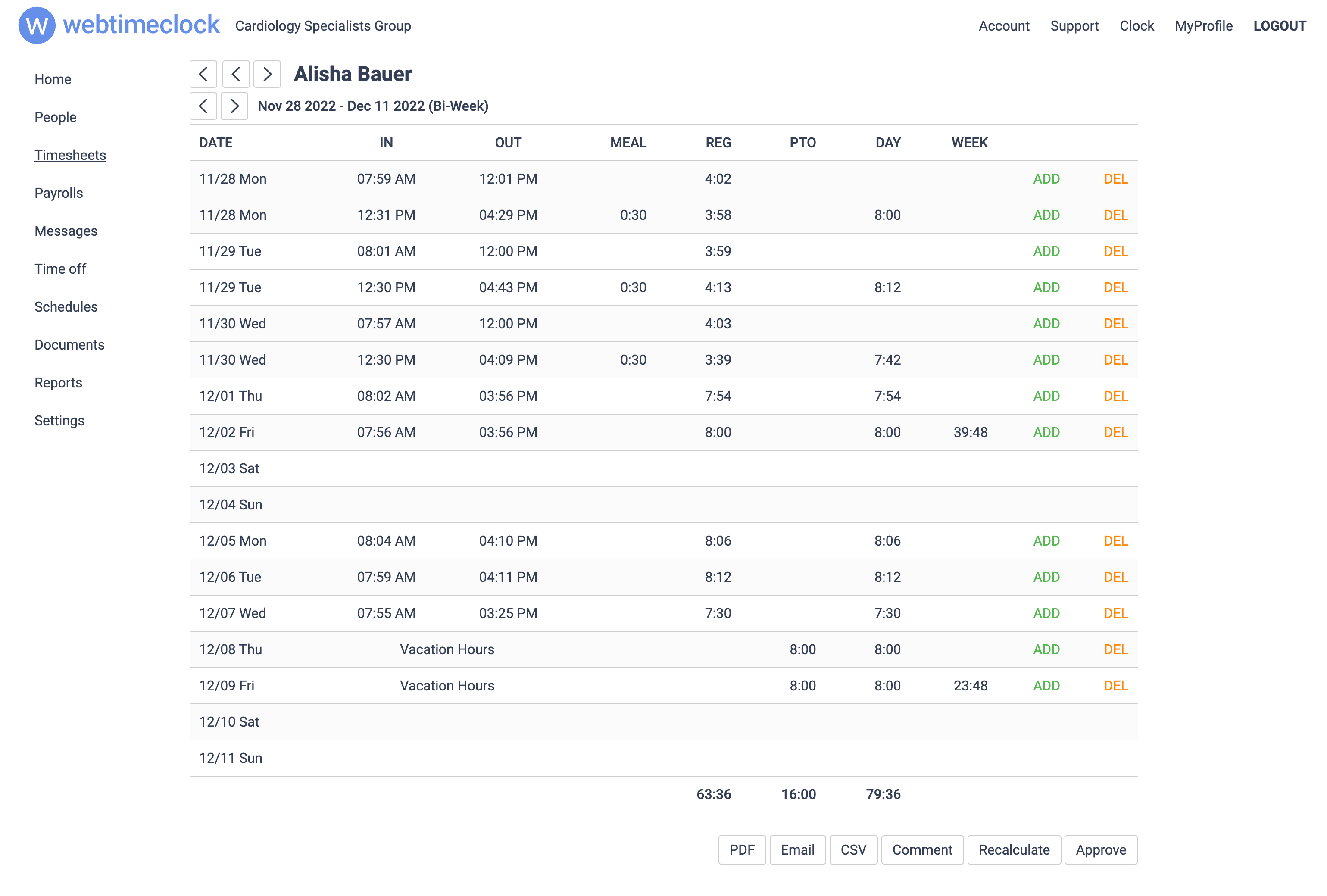Viewport: 1327px width, 896px height.
Task: Download the timesheet as CSV
Action: (x=853, y=850)
